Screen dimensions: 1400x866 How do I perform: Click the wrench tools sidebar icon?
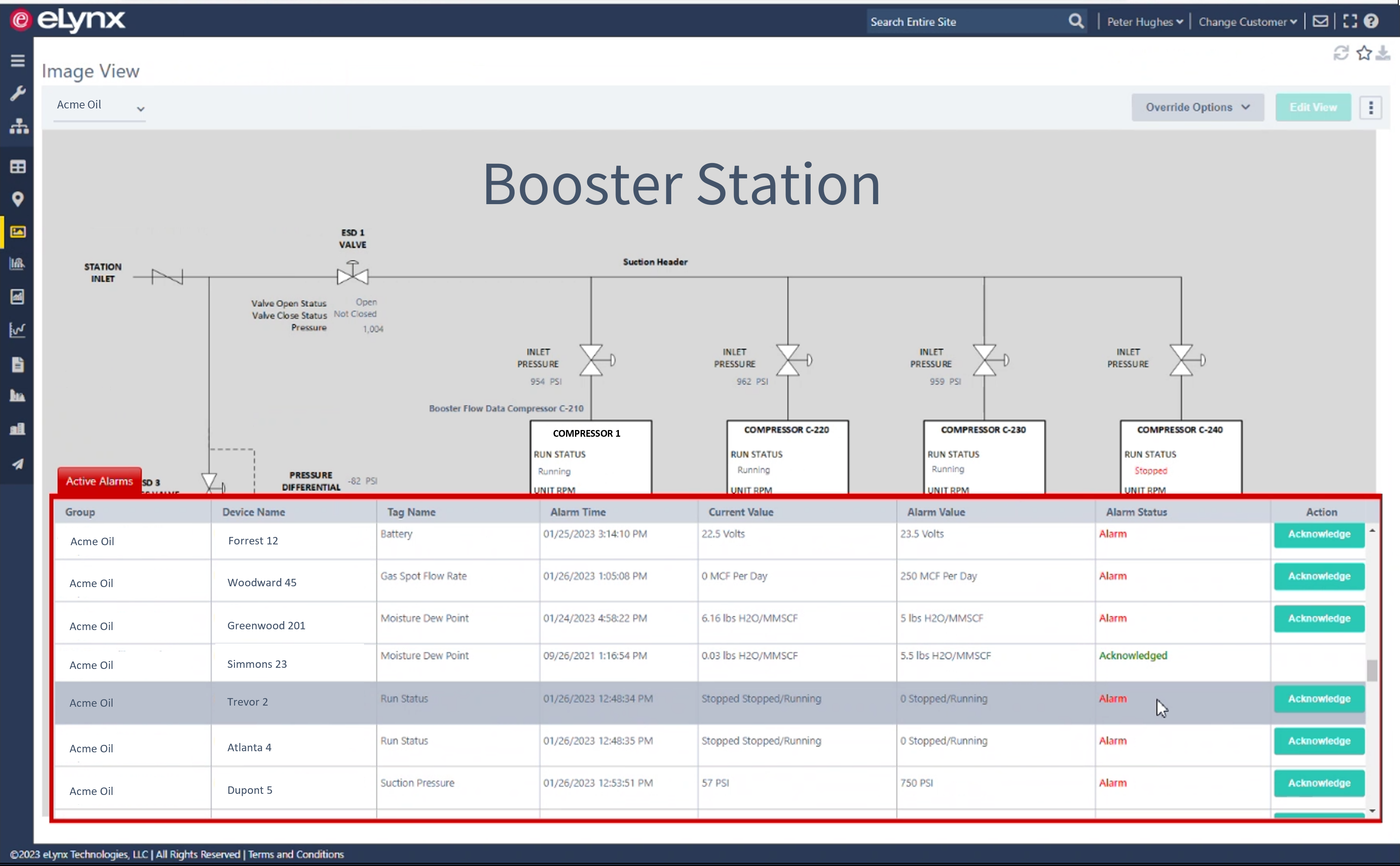18,93
